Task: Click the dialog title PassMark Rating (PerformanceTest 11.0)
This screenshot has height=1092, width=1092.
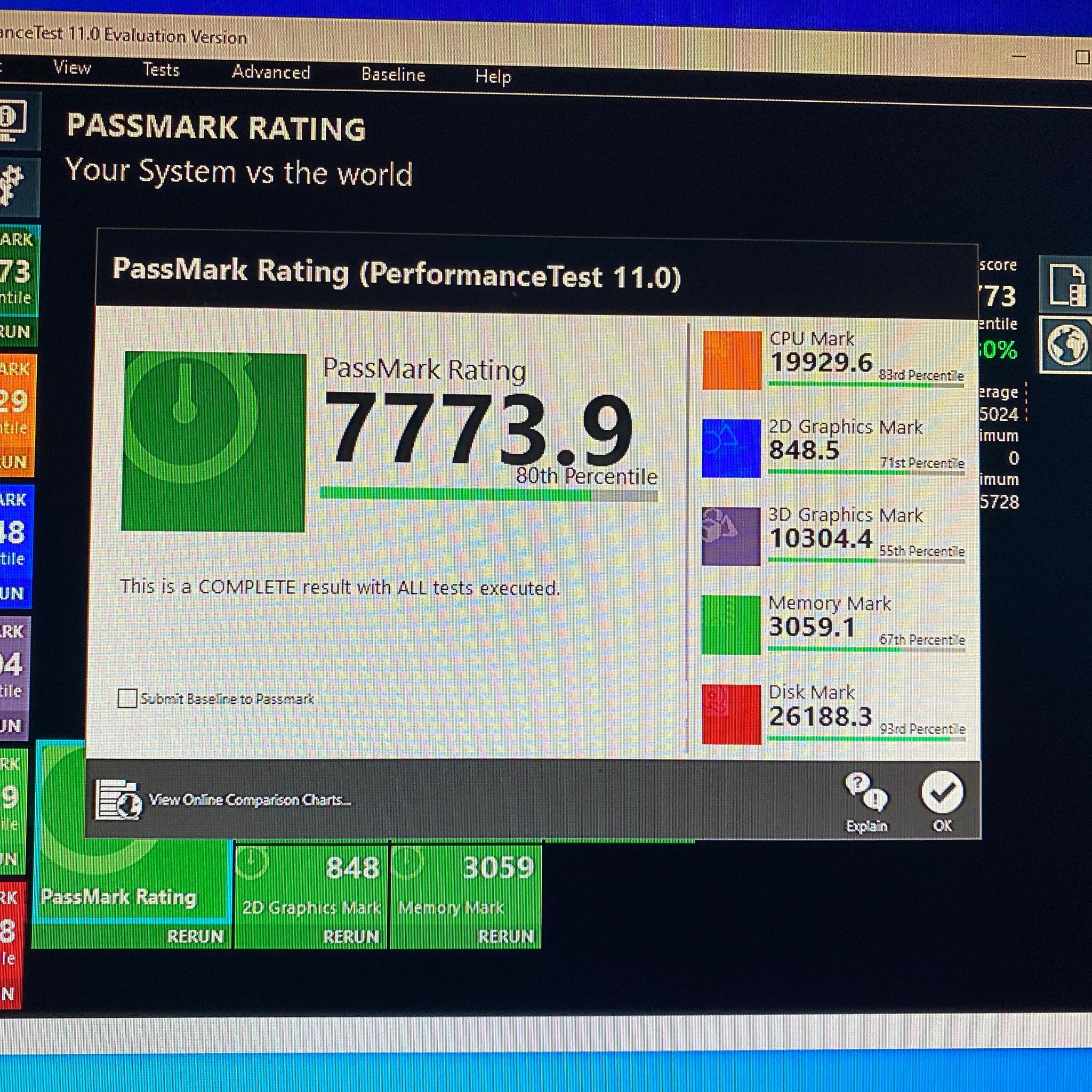Action: (397, 273)
